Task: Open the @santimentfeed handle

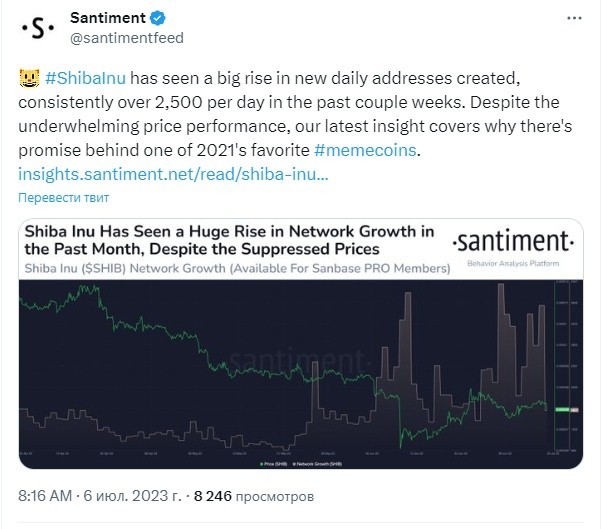Action: point(127,38)
